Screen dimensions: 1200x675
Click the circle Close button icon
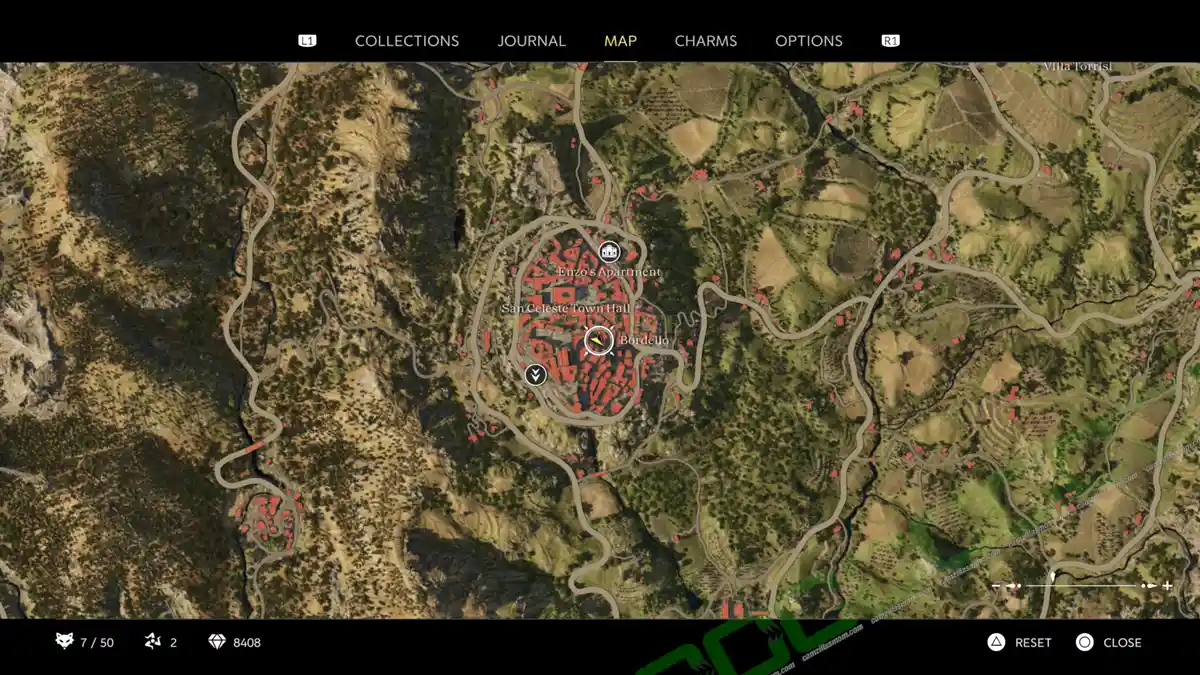pyautogui.click(x=1084, y=642)
